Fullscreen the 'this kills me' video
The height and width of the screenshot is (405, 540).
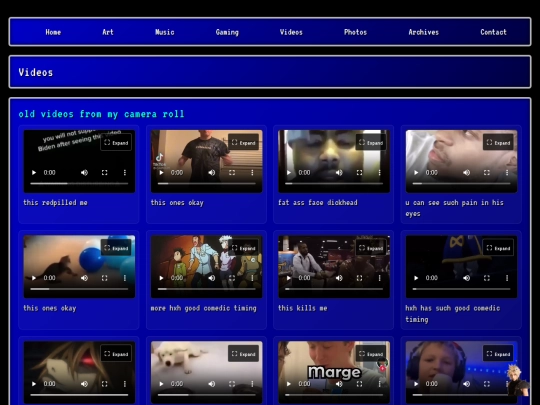pyautogui.click(x=360, y=278)
